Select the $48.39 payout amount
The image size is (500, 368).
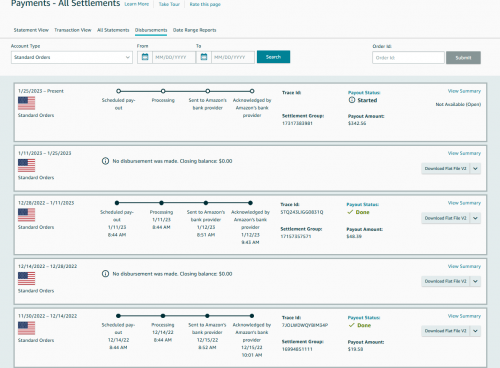coord(354,236)
